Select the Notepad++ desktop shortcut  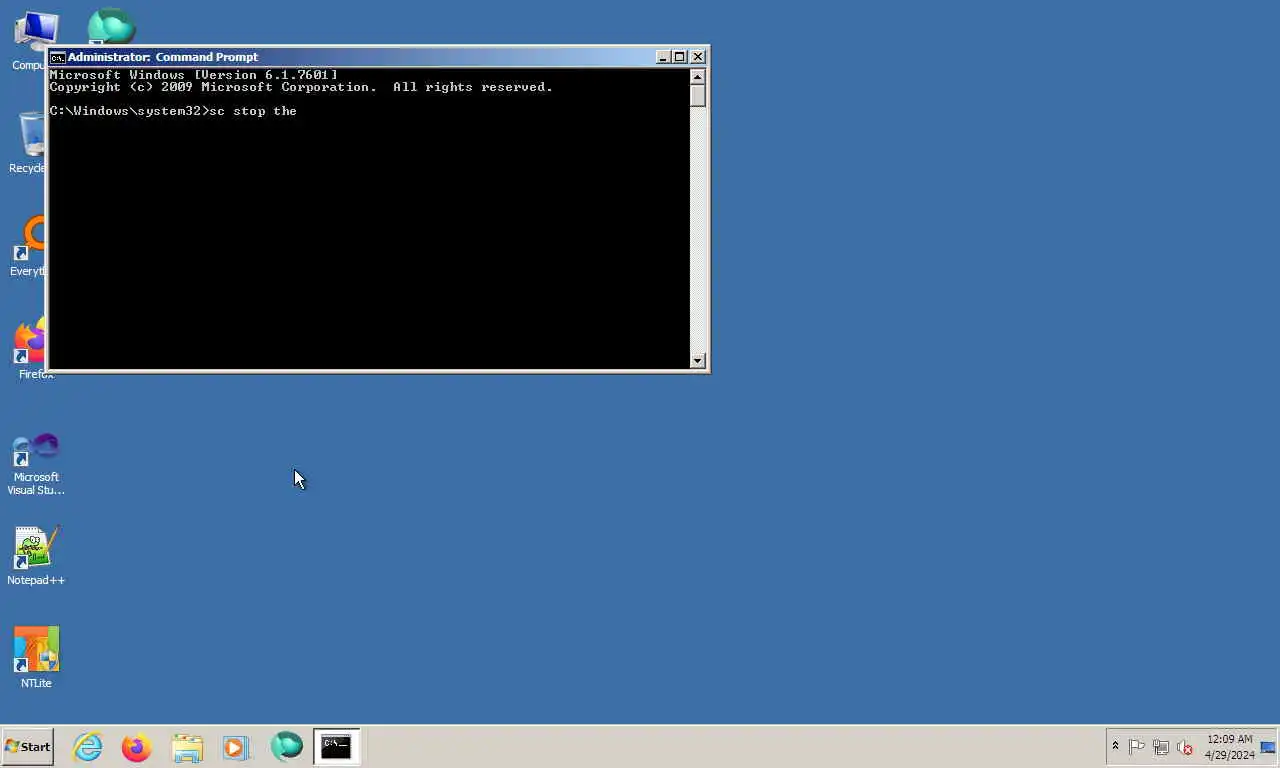(36, 556)
